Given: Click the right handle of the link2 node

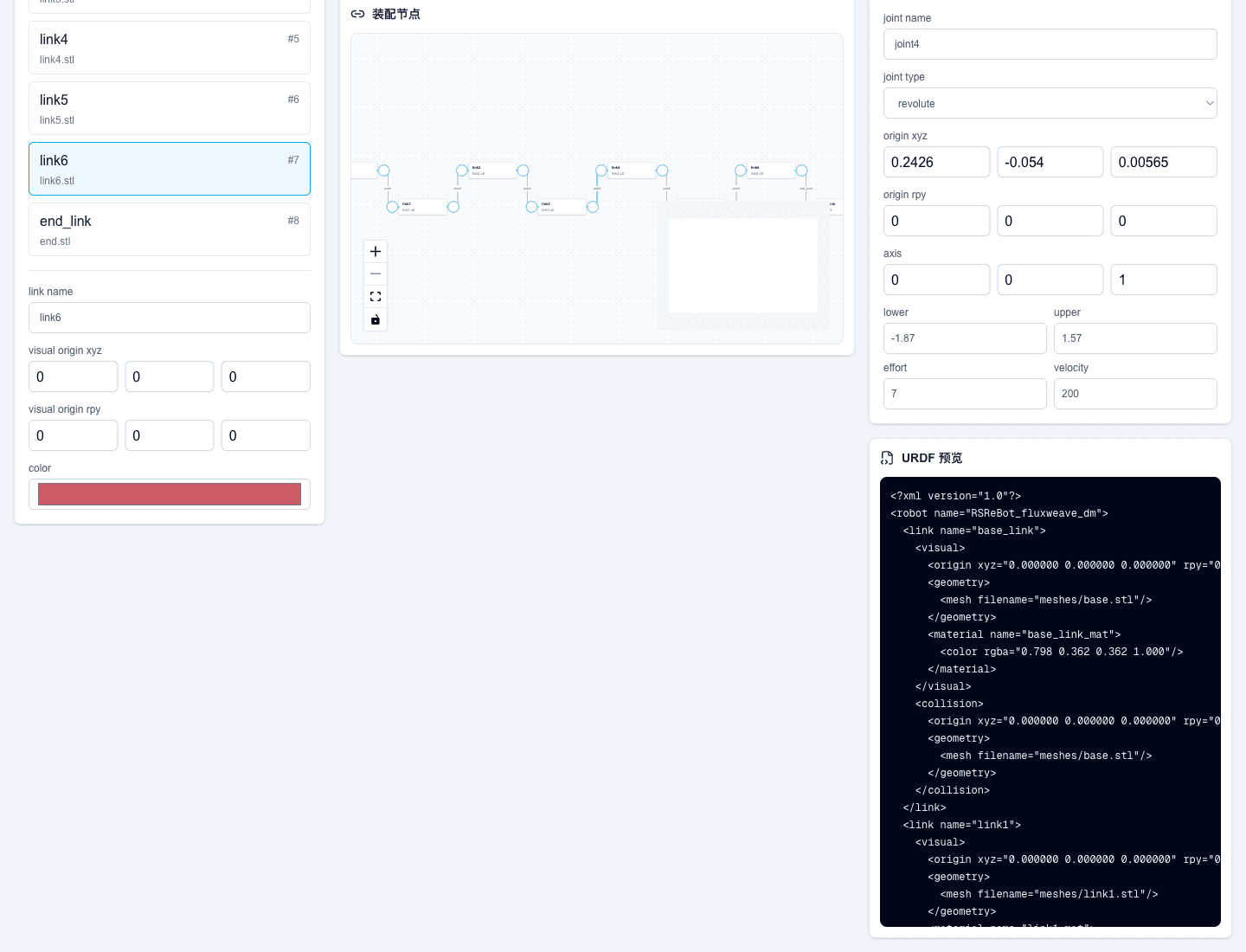Looking at the screenshot, I should [523, 170].
